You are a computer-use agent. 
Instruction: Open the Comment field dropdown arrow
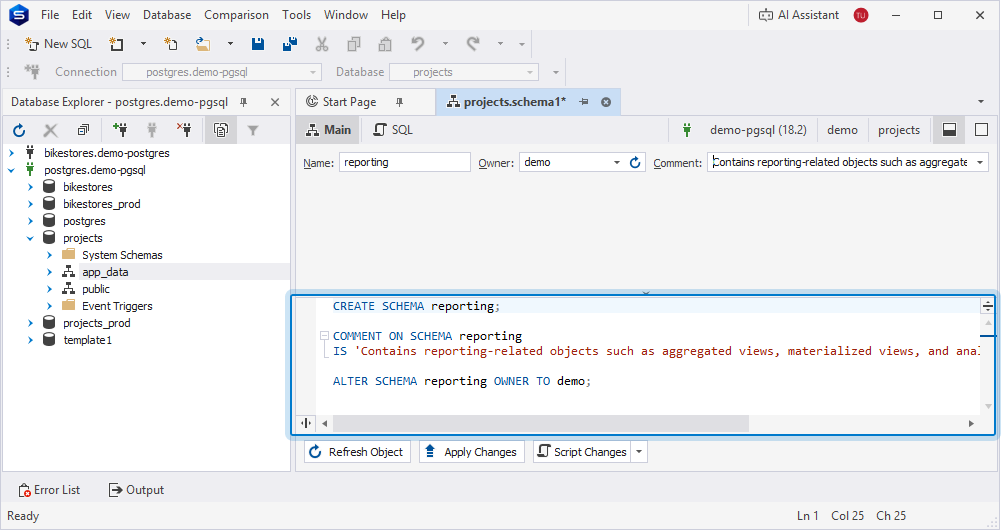pos(980,162)
